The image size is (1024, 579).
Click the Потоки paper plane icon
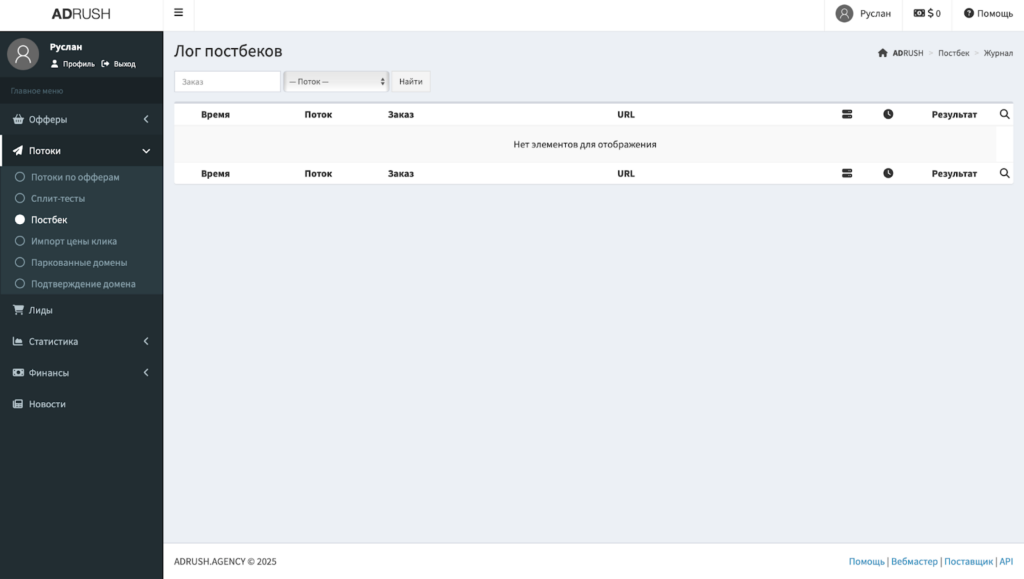[18, 151]
